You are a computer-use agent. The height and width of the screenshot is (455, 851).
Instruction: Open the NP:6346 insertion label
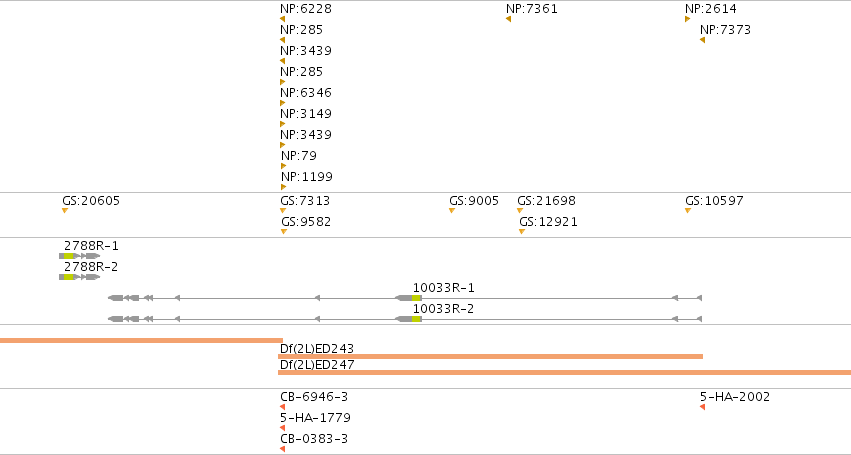(306, 93)
